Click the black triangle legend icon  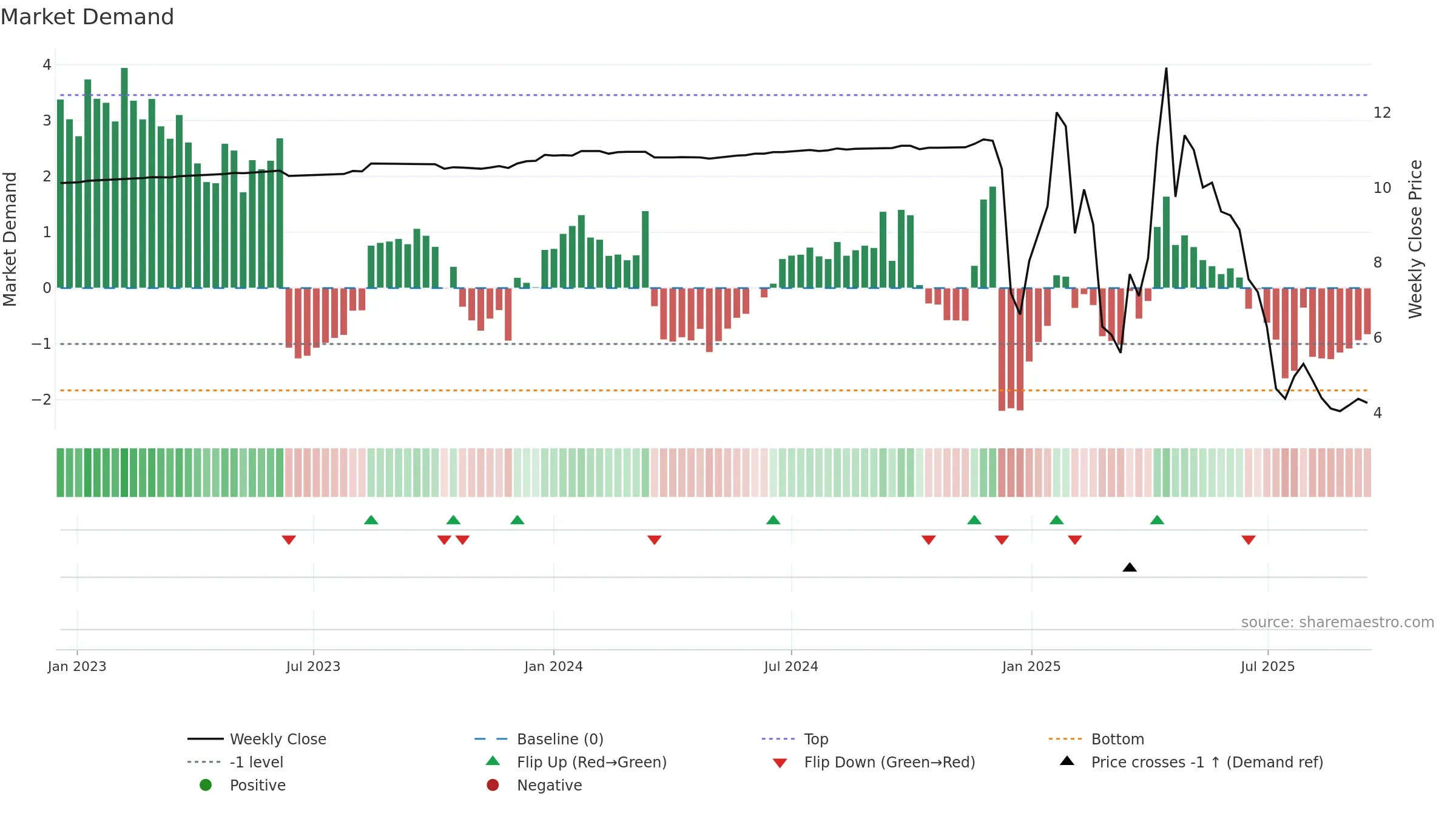click(x=1067, y=761)
